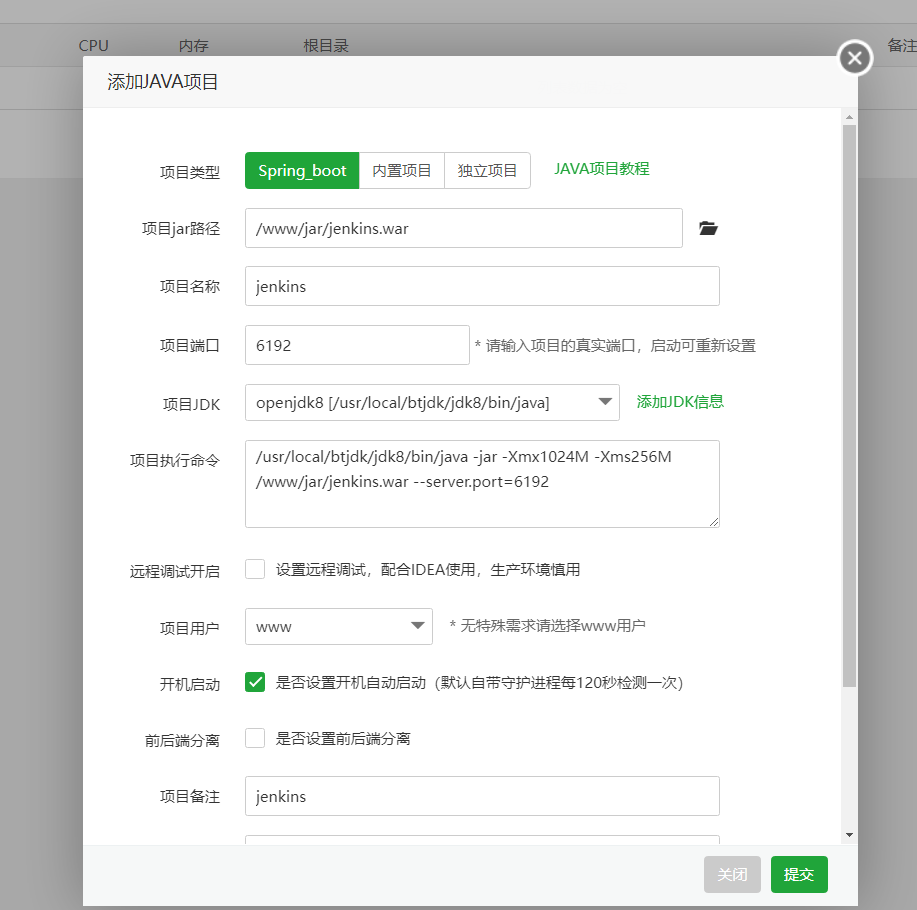Click the 添加JDK信息 link
Viewport: 917px width, 910px height.
[x=680, y=402]
